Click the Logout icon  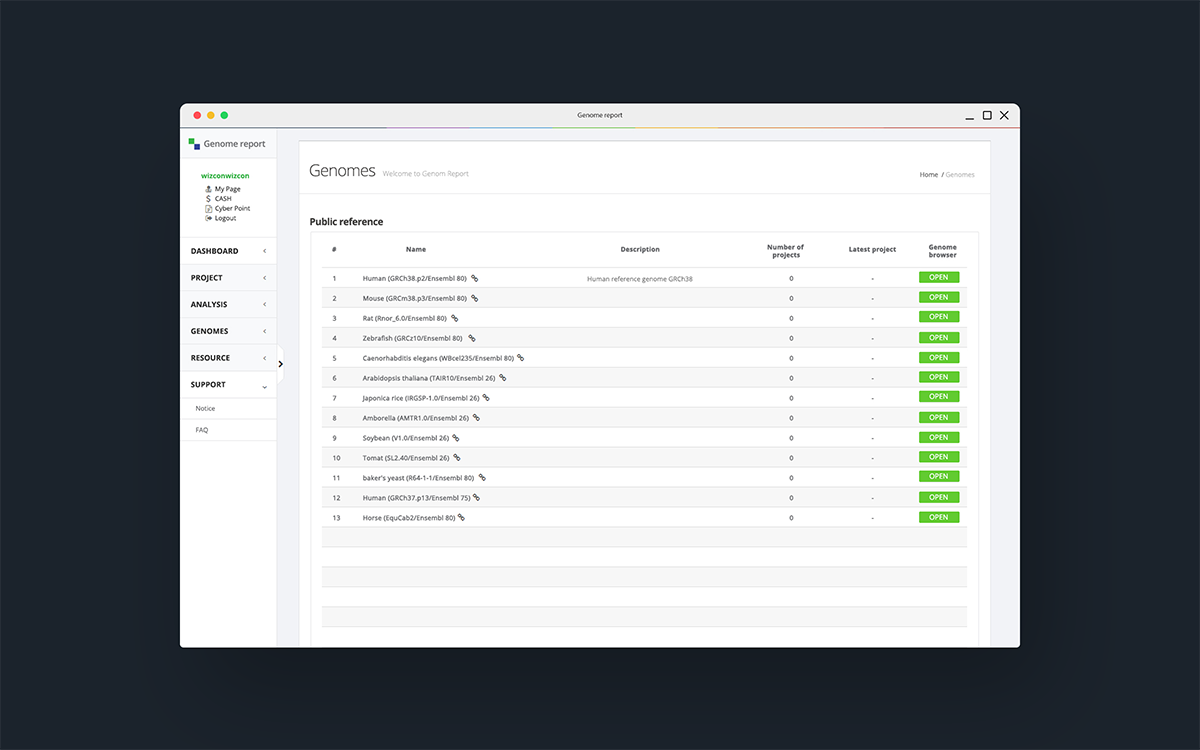tap(208, 218)
